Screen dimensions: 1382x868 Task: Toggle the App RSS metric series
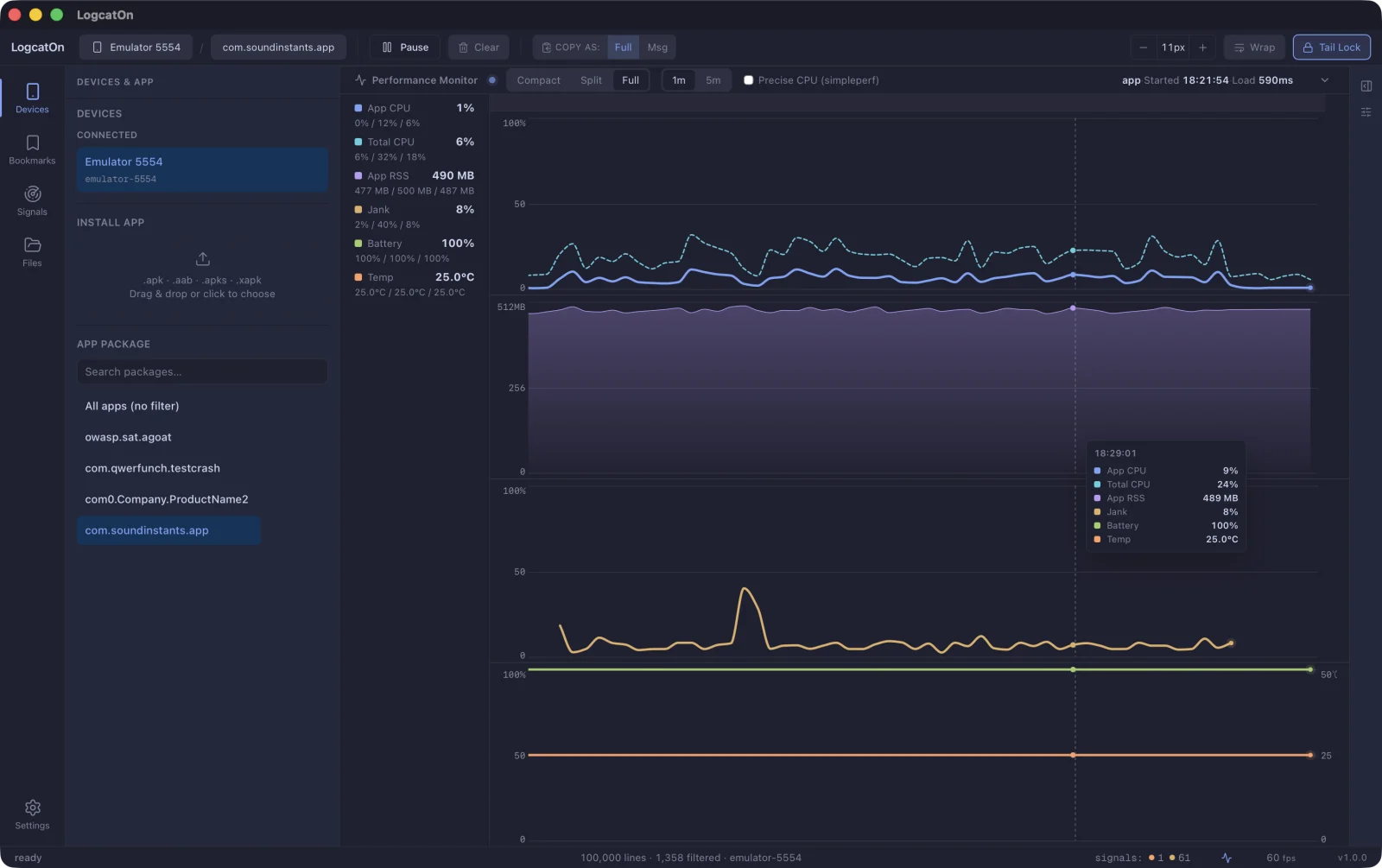click(x=415, y=182)
